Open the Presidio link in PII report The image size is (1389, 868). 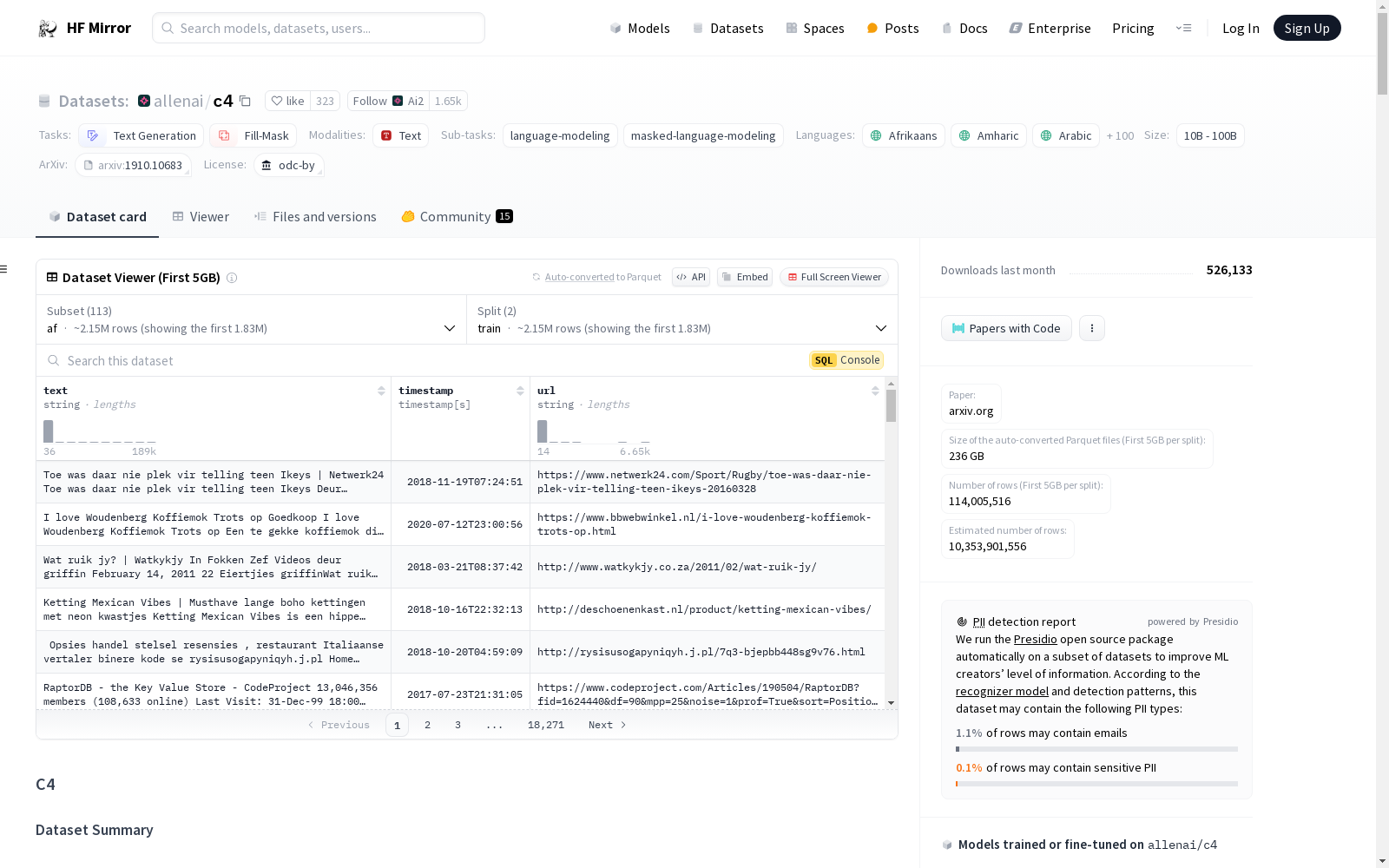(x=1035, y=639)
